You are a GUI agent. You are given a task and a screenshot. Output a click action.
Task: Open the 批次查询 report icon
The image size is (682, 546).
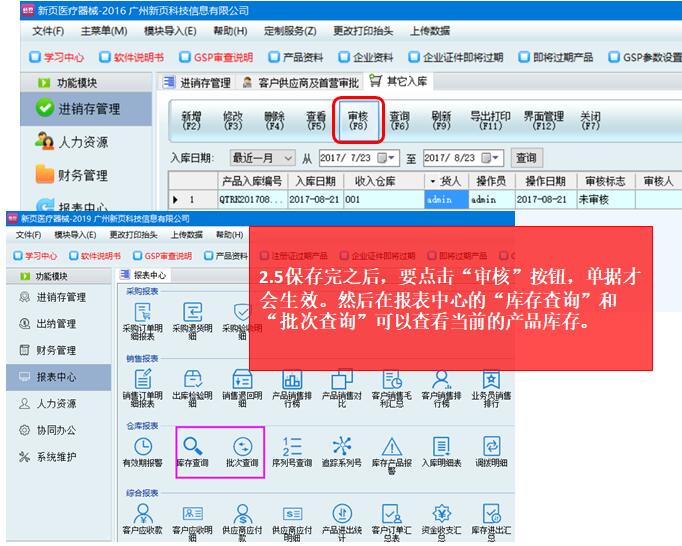pyautogui.click(x=242, y=448)
